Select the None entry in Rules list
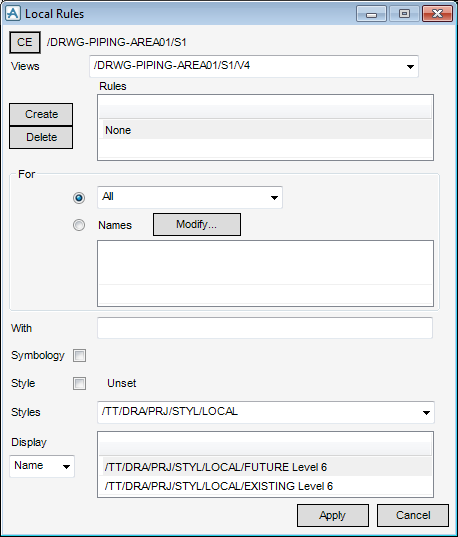Viewport: 458px width, 537px height. (x=265, y=130)
